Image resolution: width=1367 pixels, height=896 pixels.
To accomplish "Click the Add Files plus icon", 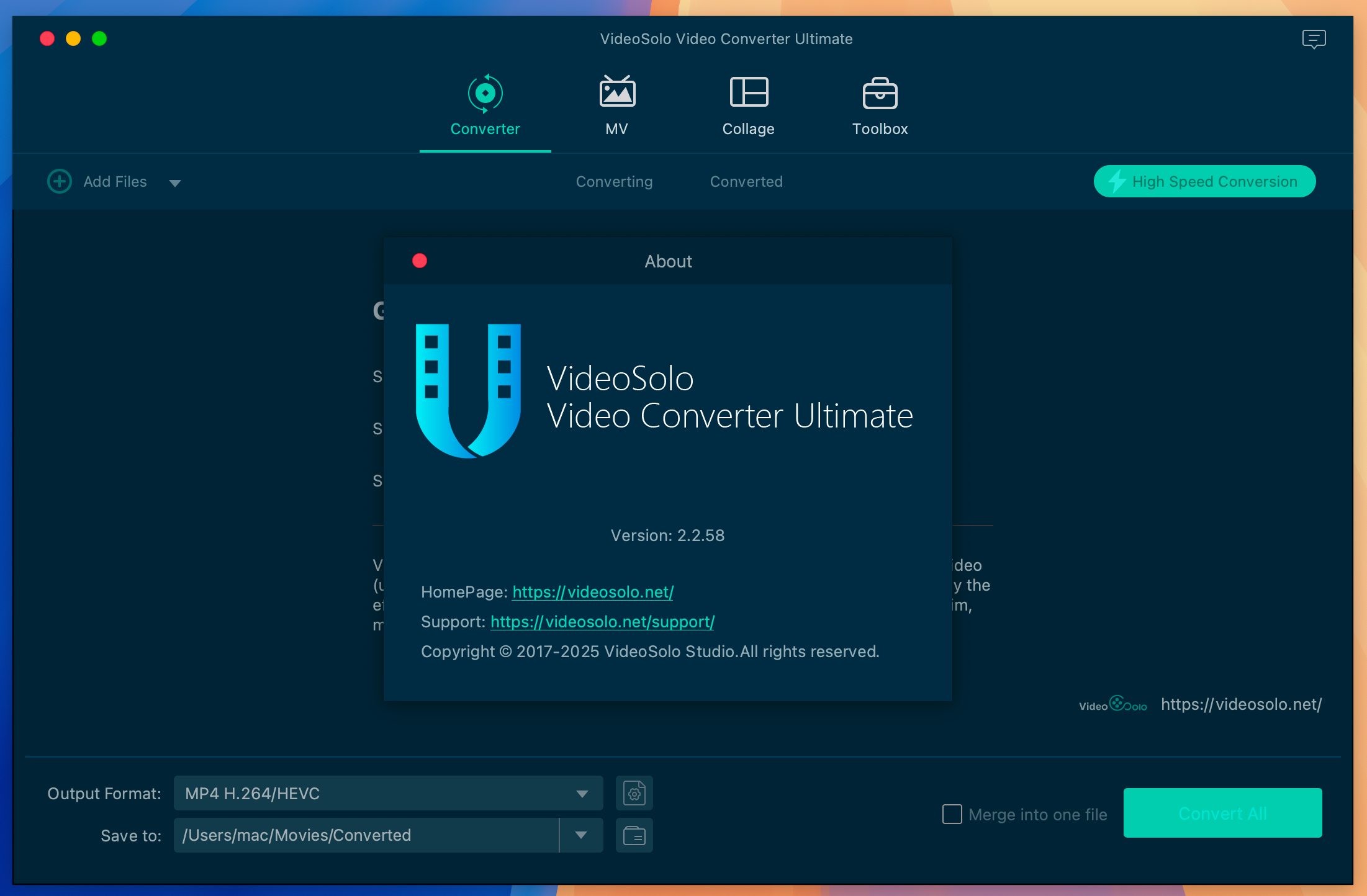I will 59,181.
